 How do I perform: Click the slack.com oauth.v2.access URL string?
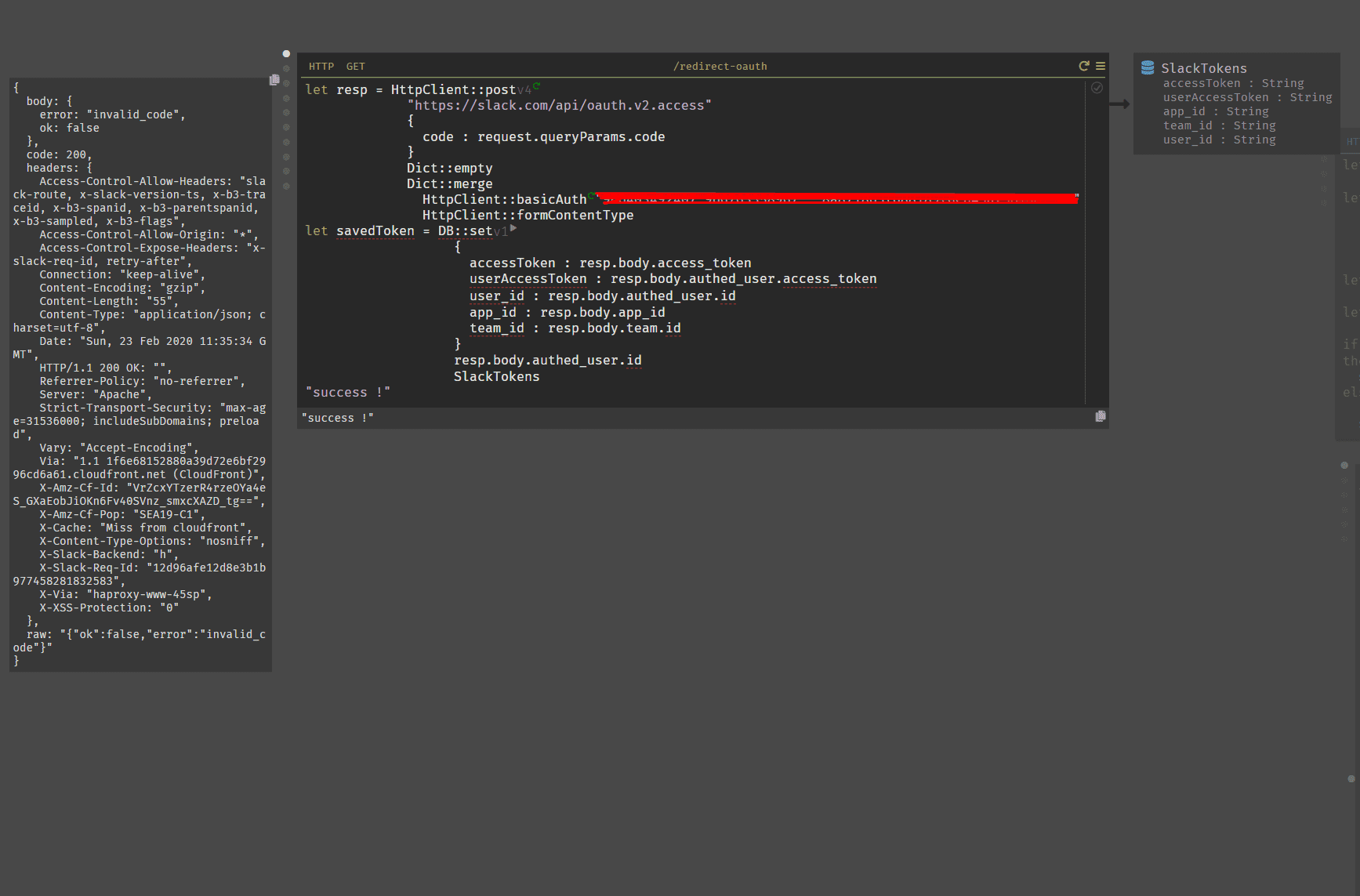pyautogui.click(x=560, y=105)
